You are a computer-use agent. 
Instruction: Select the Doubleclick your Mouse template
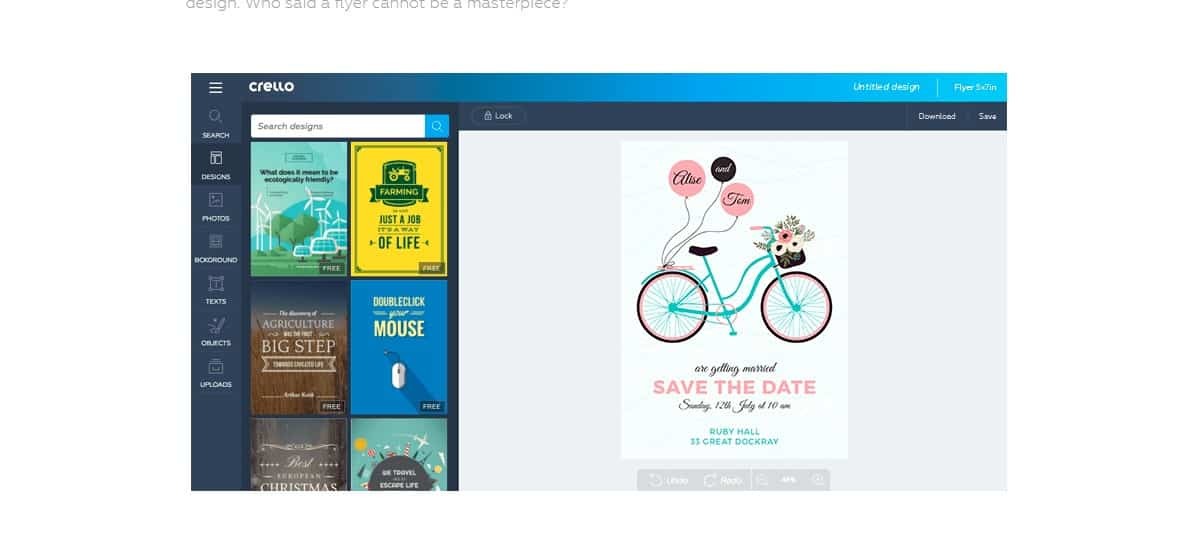coord(399,347)
